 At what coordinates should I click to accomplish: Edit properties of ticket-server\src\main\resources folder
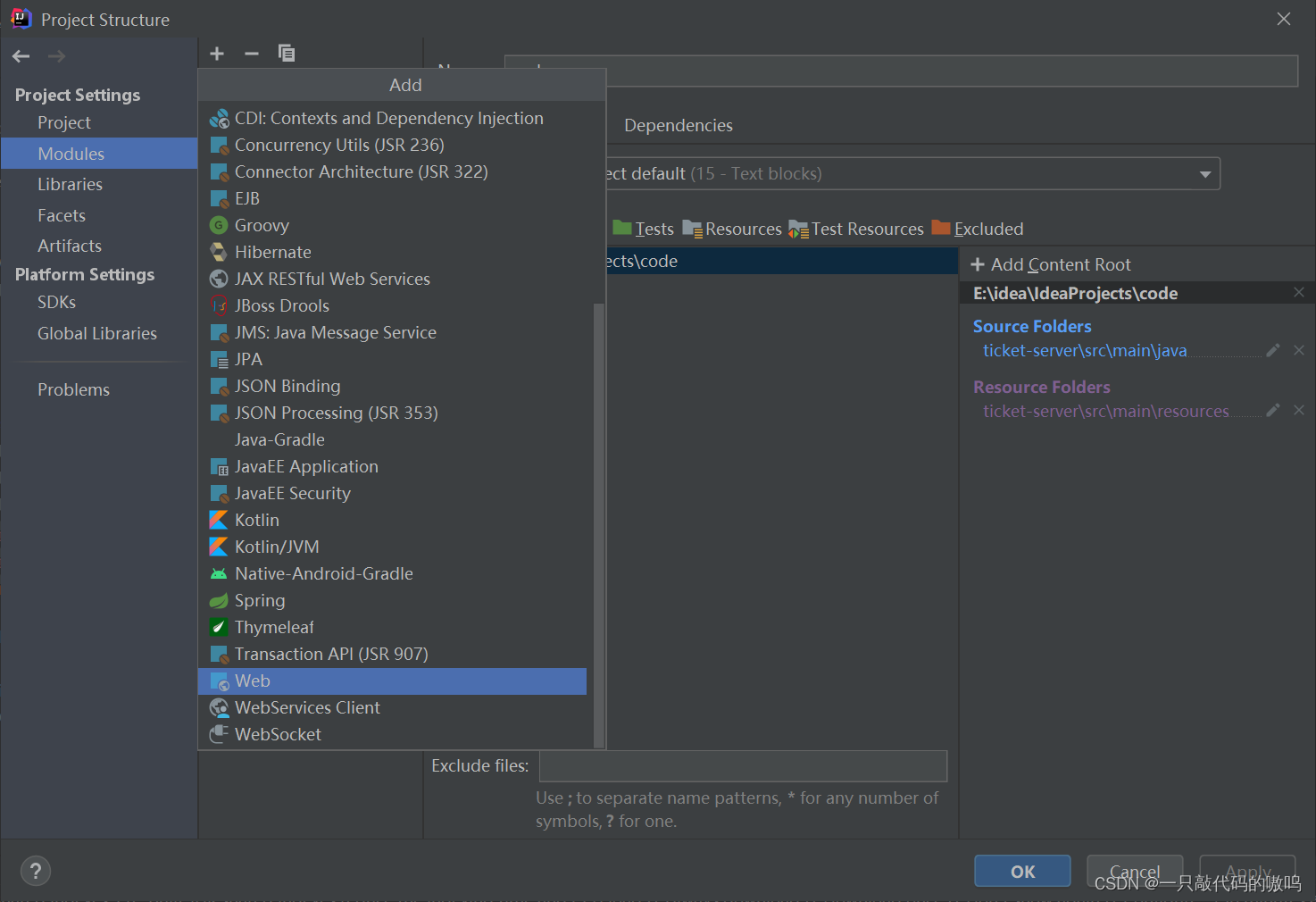tap(1273, 410)
